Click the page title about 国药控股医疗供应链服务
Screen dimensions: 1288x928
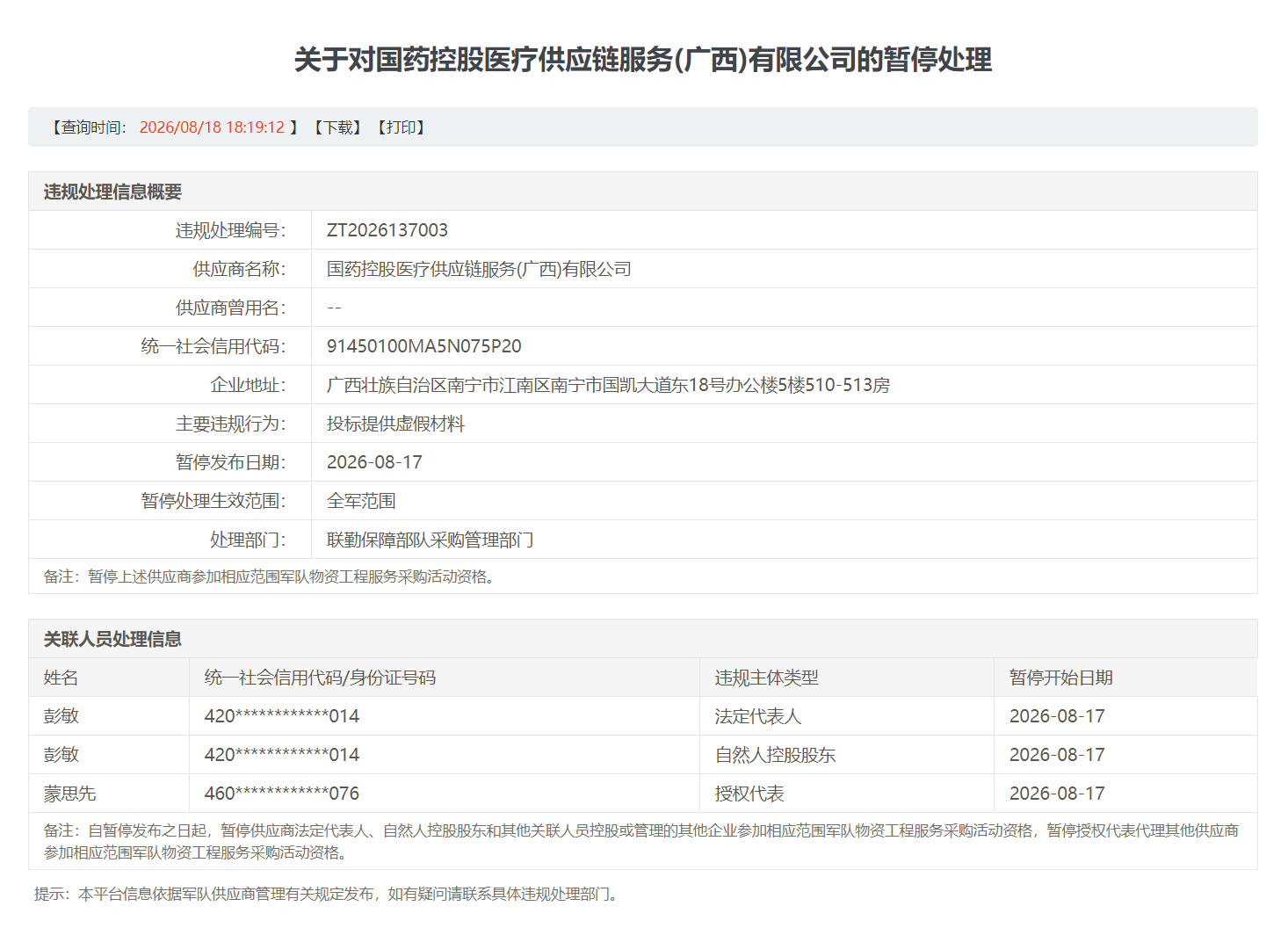(643, 60)
